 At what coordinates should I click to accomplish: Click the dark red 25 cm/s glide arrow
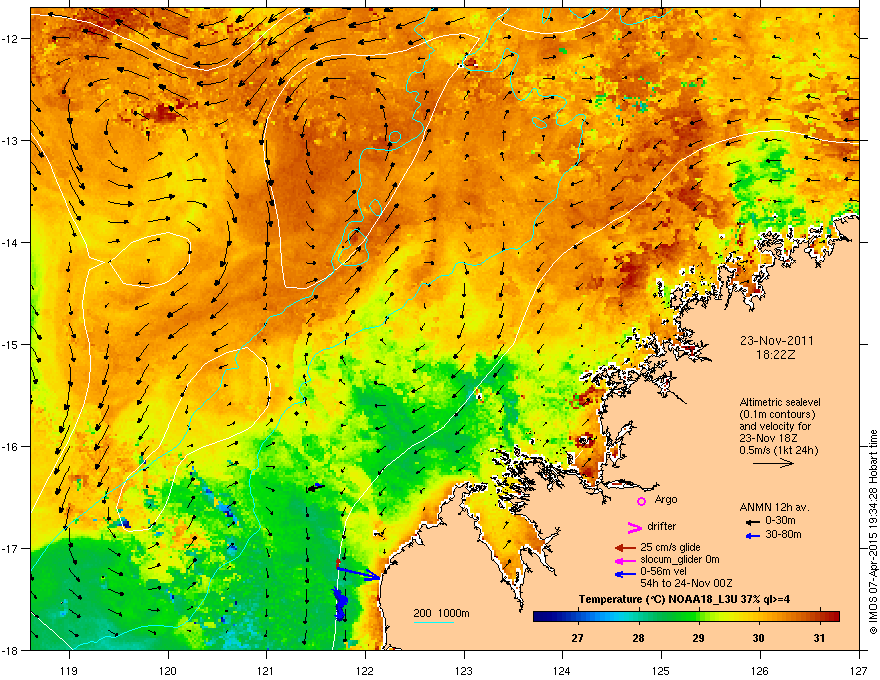pos(625,548)
